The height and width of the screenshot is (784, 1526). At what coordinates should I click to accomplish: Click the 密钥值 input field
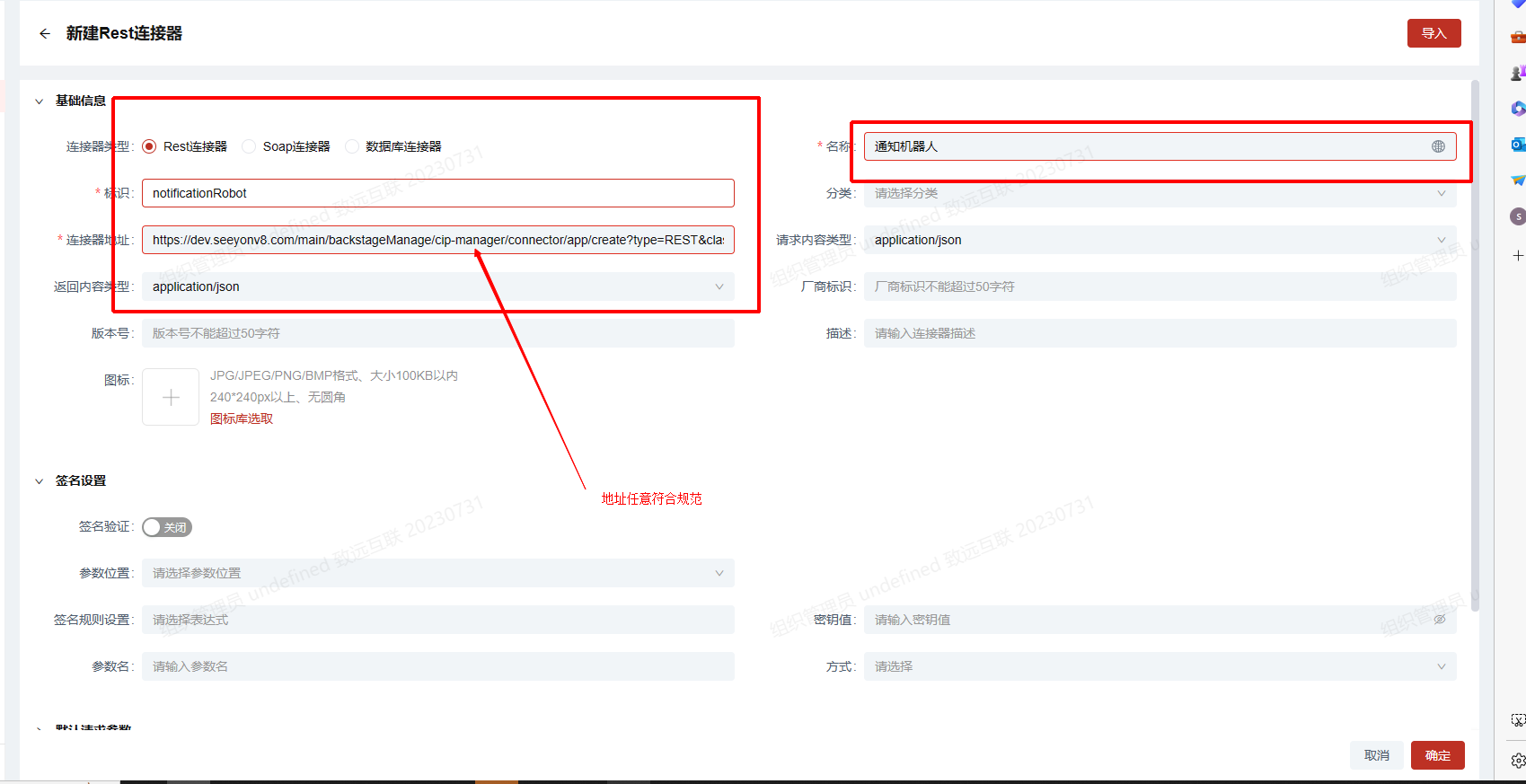(1160, 620)
